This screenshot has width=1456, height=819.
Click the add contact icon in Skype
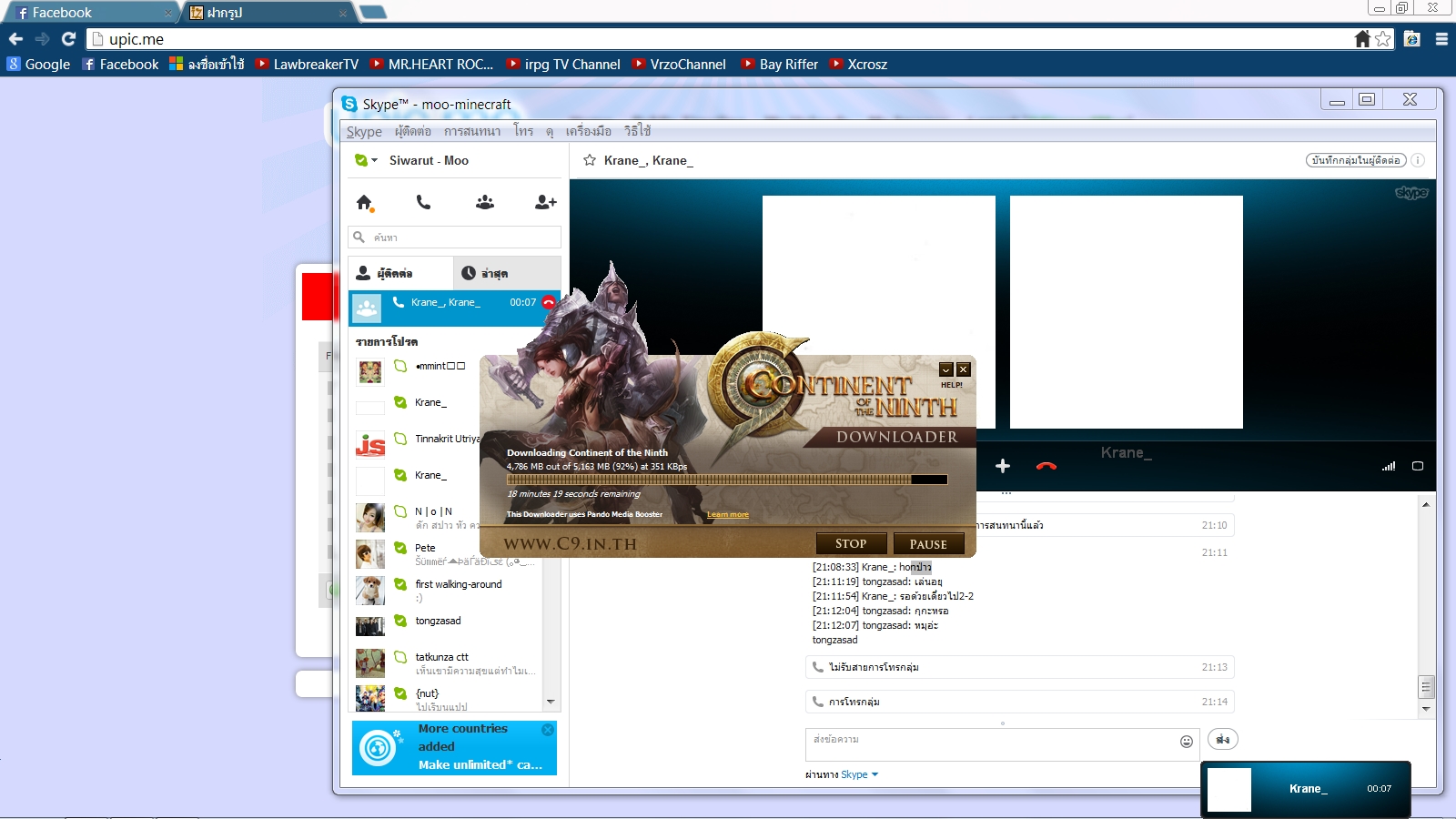[546, 202]
